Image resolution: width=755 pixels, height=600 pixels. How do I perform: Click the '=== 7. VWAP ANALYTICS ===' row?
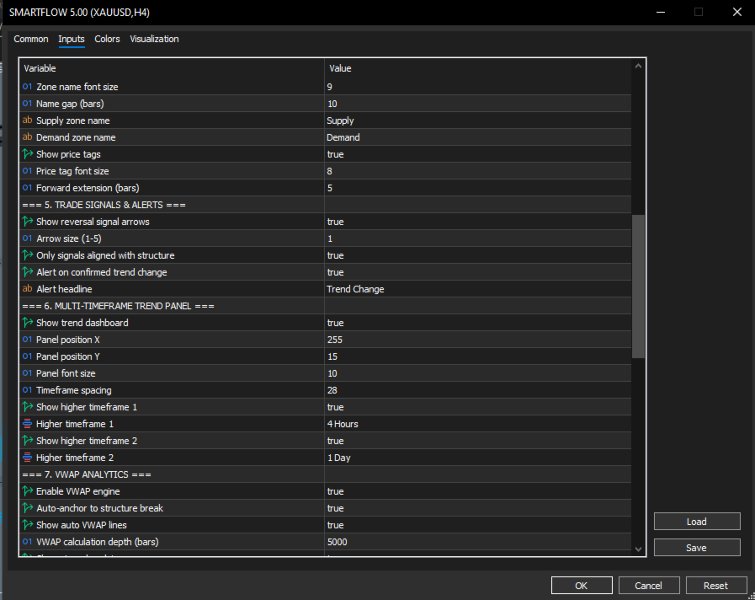(325, 474)
